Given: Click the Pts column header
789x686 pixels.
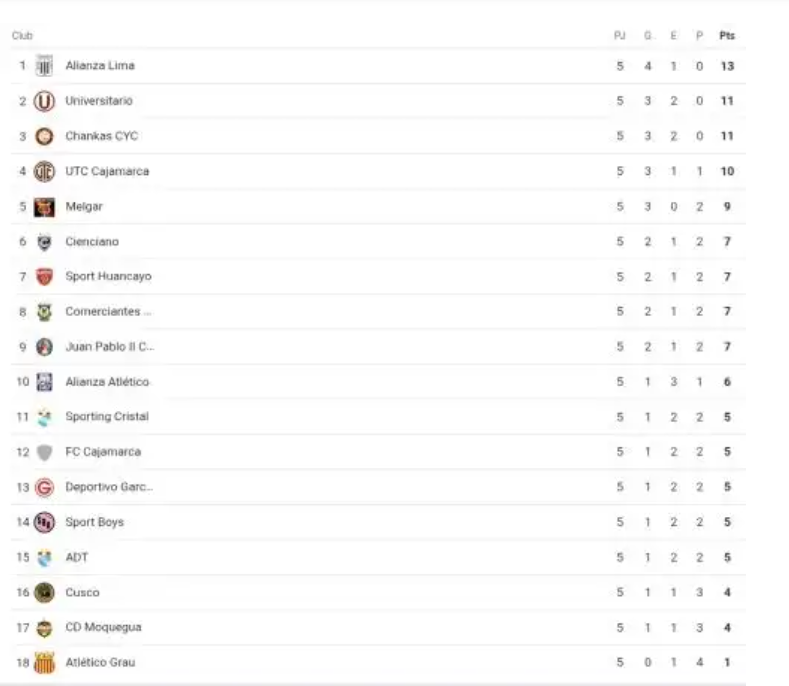Looking at the screenshot, I should pos(727,35).
